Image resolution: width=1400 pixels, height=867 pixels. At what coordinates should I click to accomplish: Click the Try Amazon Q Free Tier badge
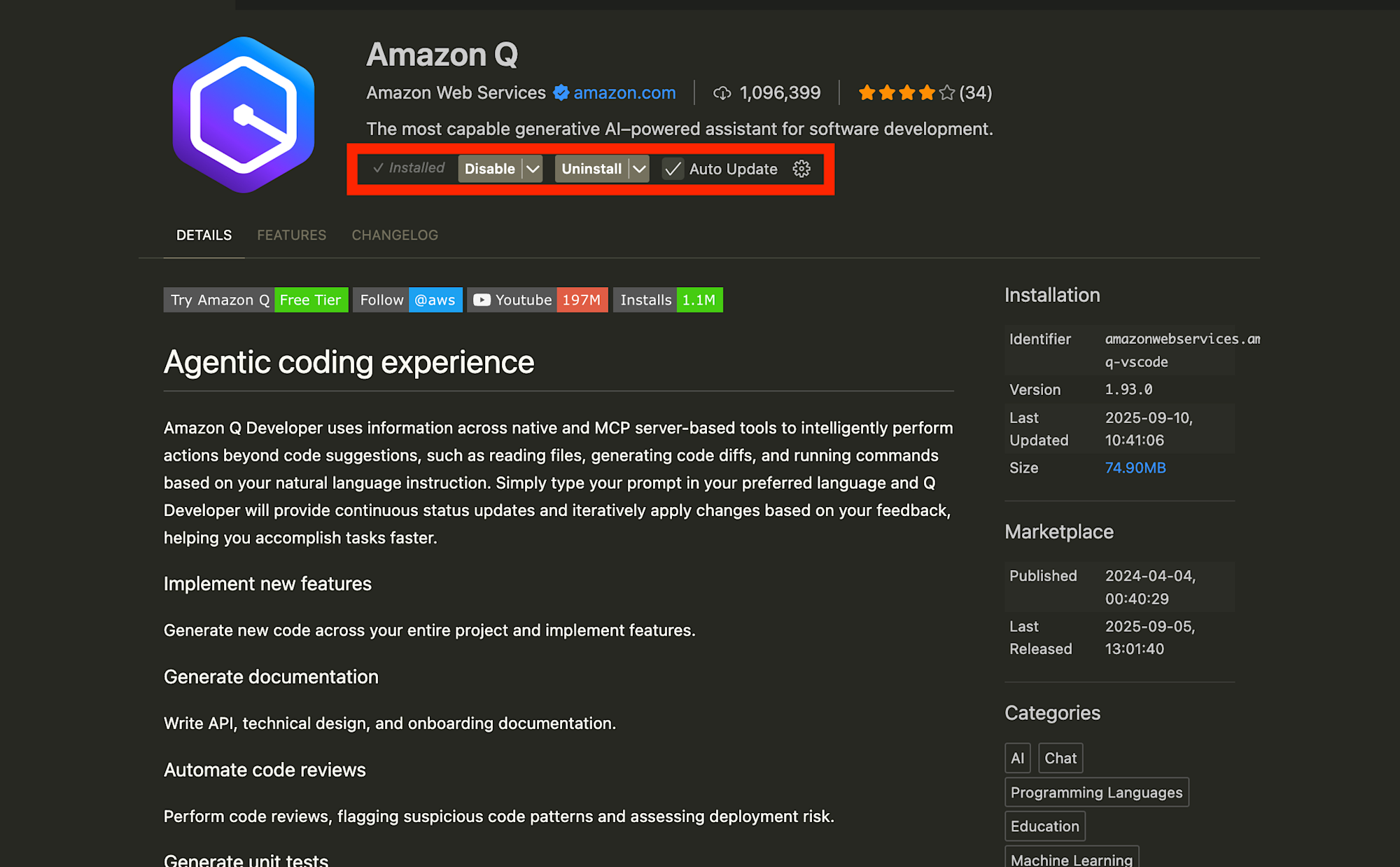coord(255,300)
